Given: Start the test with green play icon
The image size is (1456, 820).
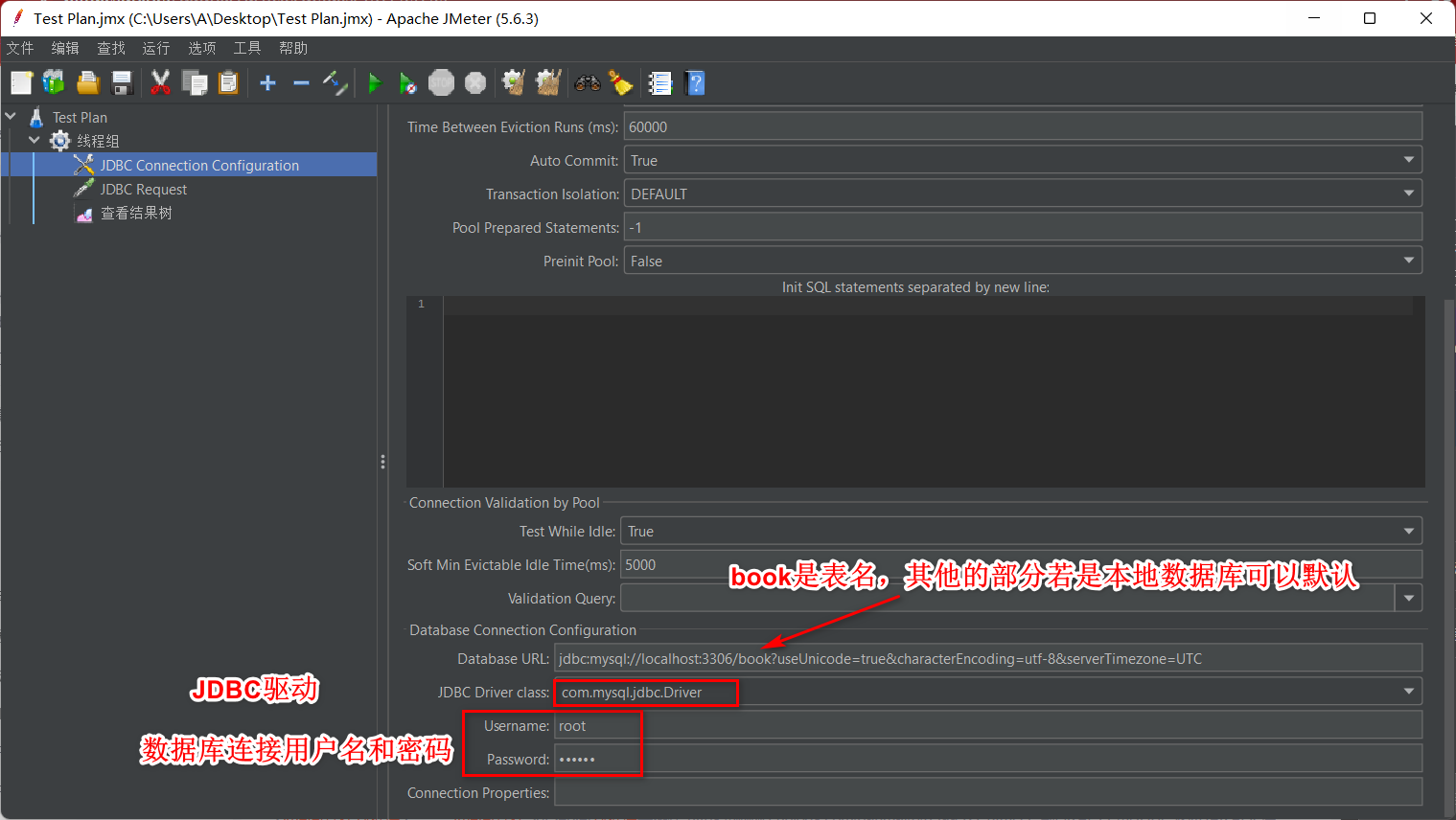Looking at the screenshot, I should pyautogui.click(x=375, y=83).
